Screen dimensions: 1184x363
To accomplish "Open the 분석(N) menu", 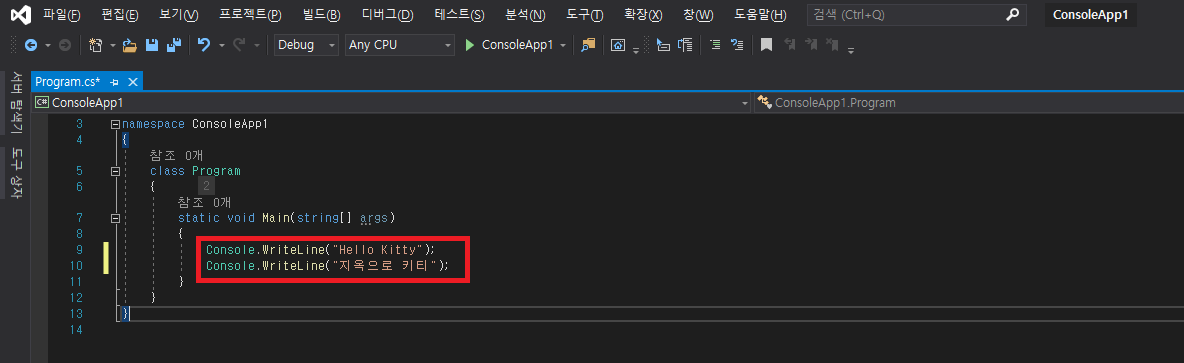I will [525, 14].
